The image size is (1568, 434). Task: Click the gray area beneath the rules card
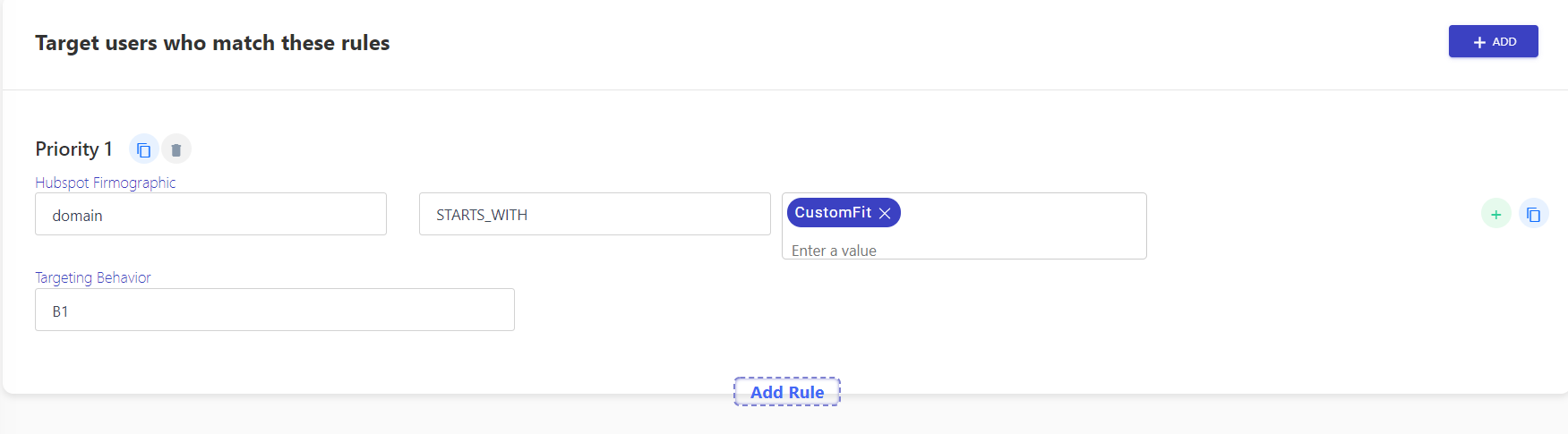(x=358, y=416)
